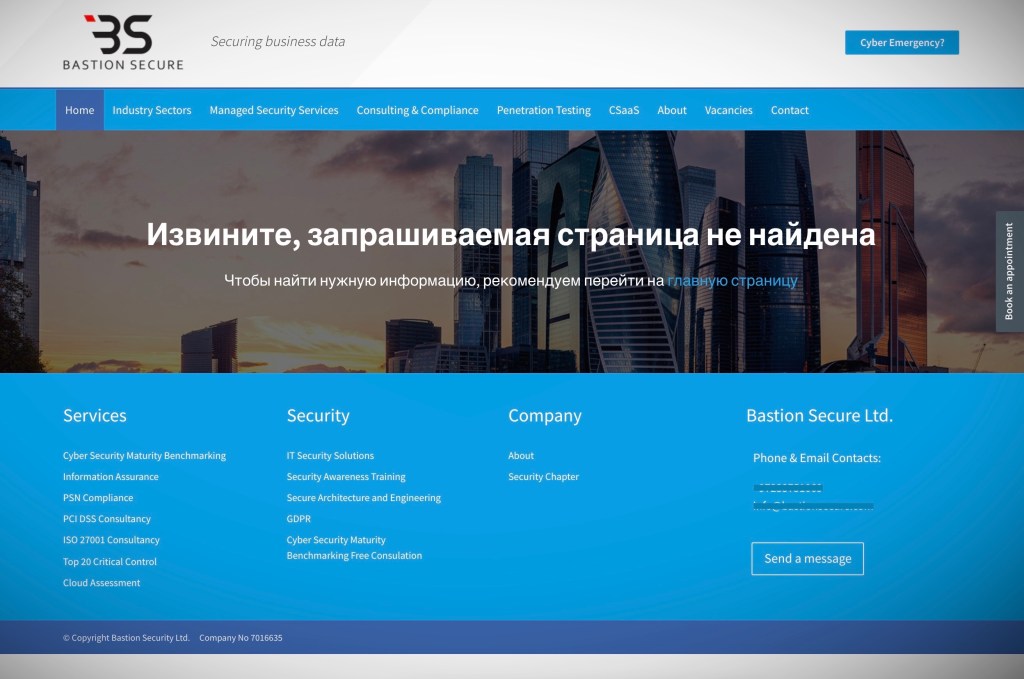Viewport: 1024px width, 679px height.
Task: Open Security Awareness Training link
Action: click(345, 477)
